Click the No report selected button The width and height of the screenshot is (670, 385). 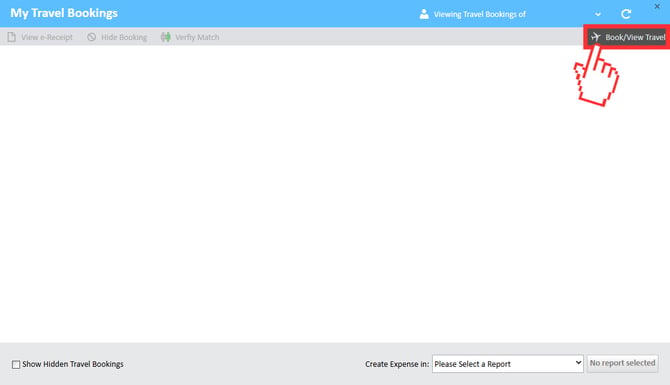[622, 363]
